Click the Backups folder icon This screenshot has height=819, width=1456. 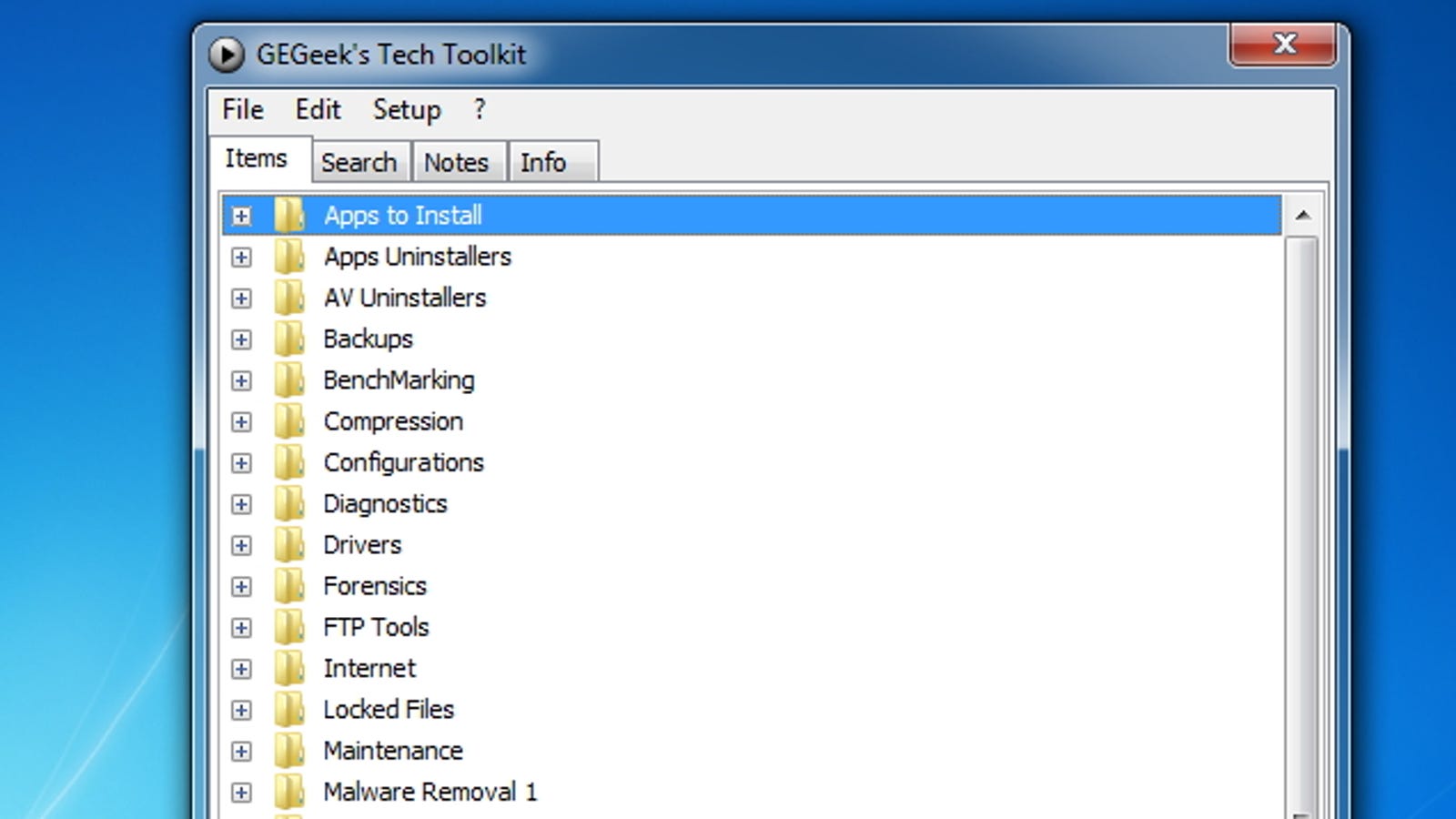point(289,339)
